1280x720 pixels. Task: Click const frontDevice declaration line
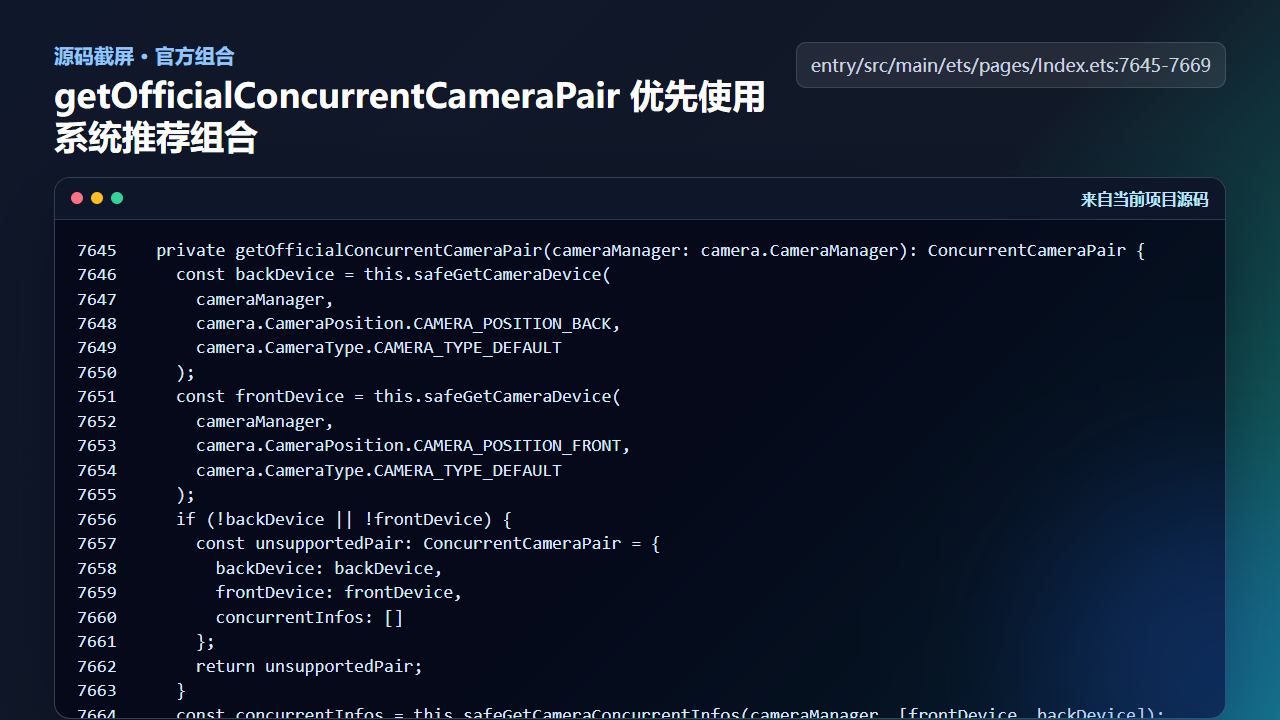(x=398, y=396)
